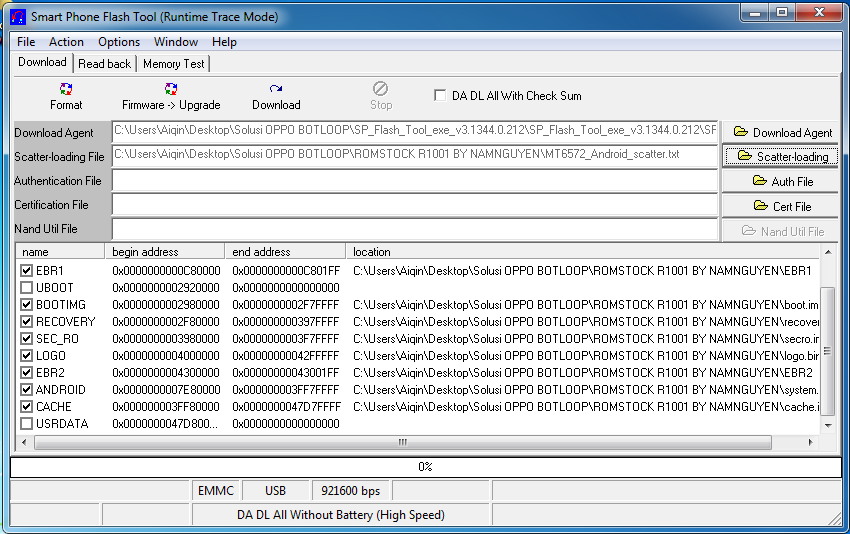This screenshot has height=534, width=850.
Task: Click the Format toolbar icon
Action: click(66, 96)
